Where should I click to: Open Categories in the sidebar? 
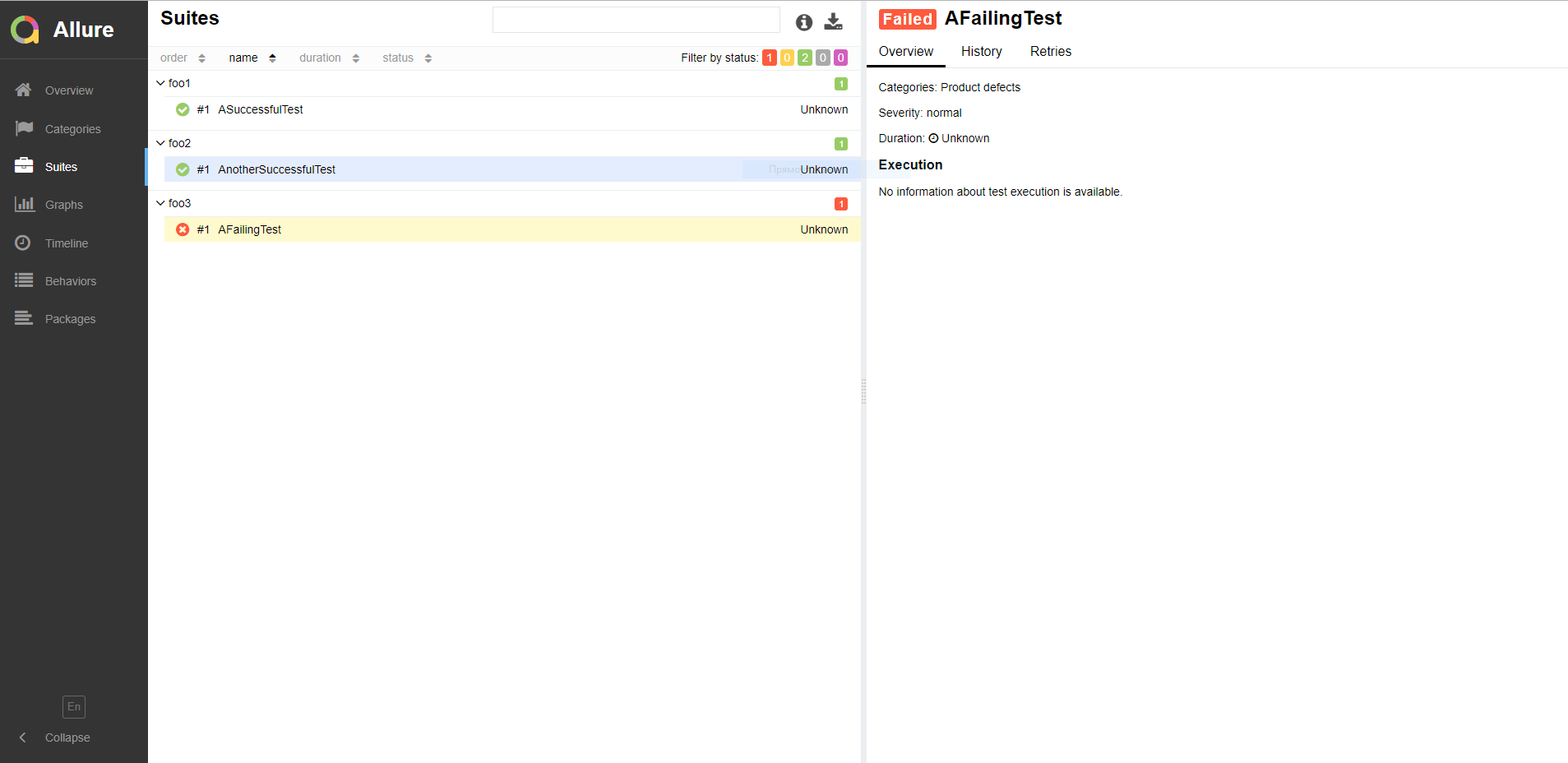72,129
